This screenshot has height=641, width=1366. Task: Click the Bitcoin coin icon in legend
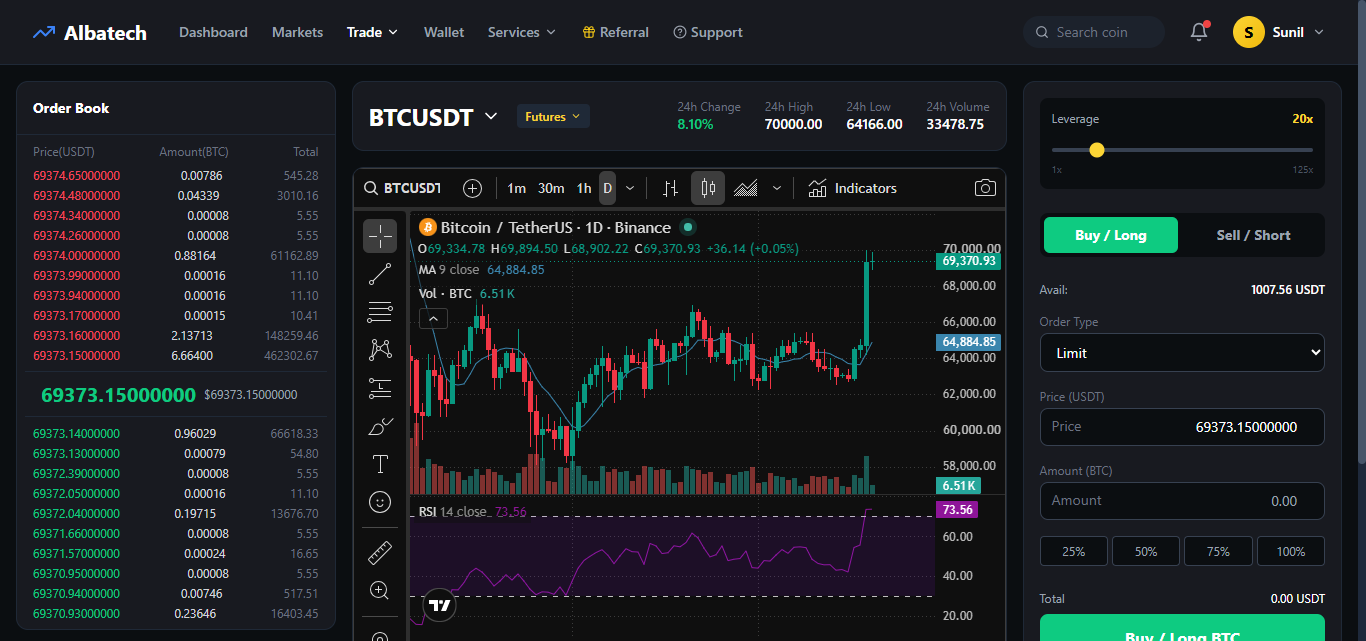pyautogui.click(x=428, y=228)
